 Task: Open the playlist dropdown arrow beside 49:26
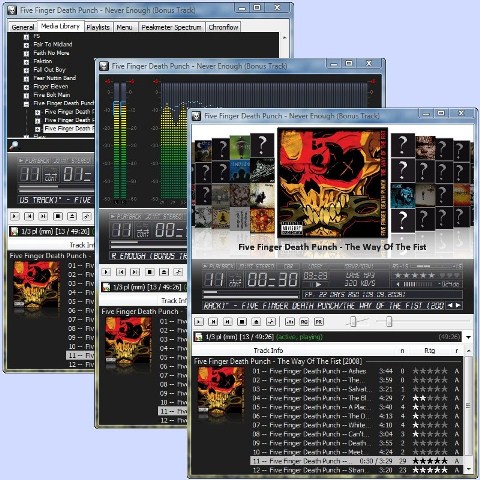[468, 337]
